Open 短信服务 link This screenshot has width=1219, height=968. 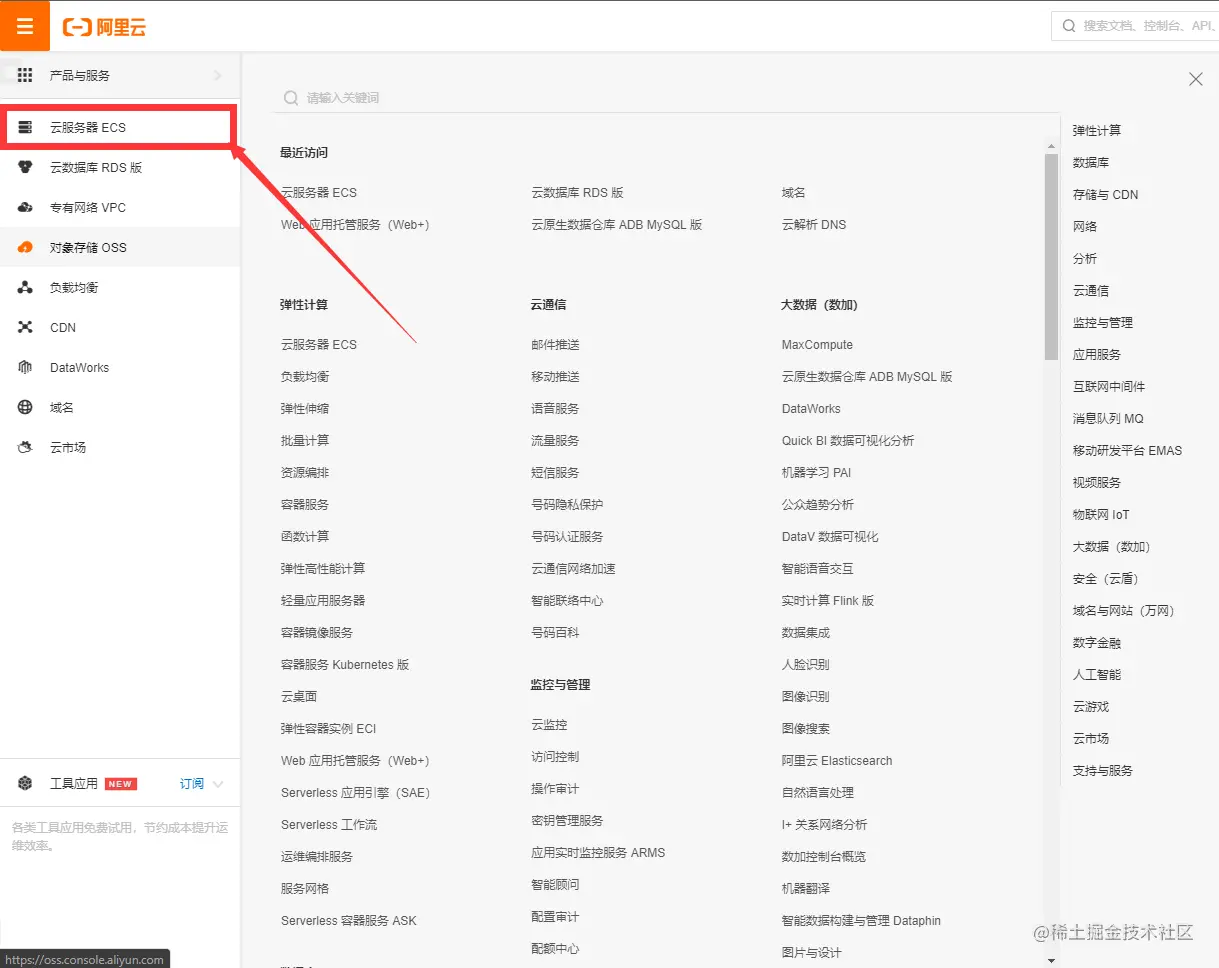[x=555, y=473]
